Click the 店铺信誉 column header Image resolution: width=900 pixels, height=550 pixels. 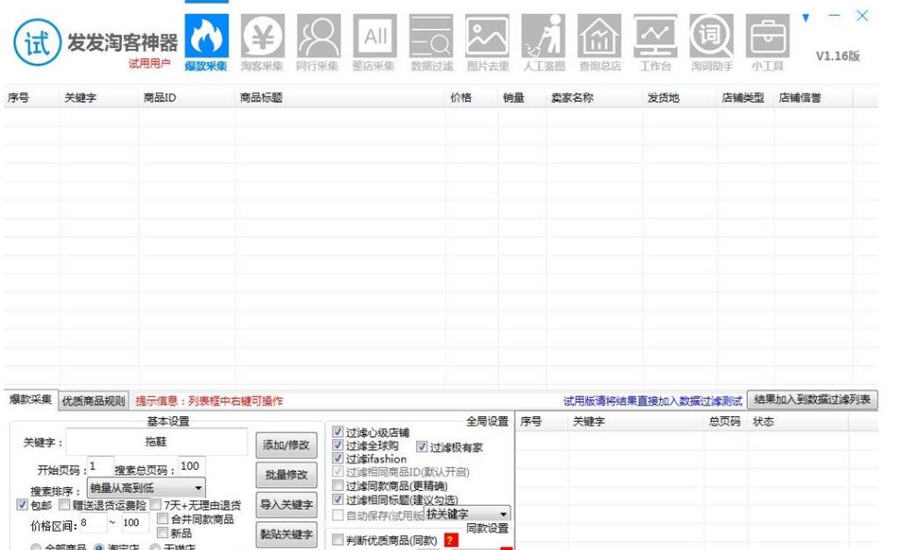point(813,98)
